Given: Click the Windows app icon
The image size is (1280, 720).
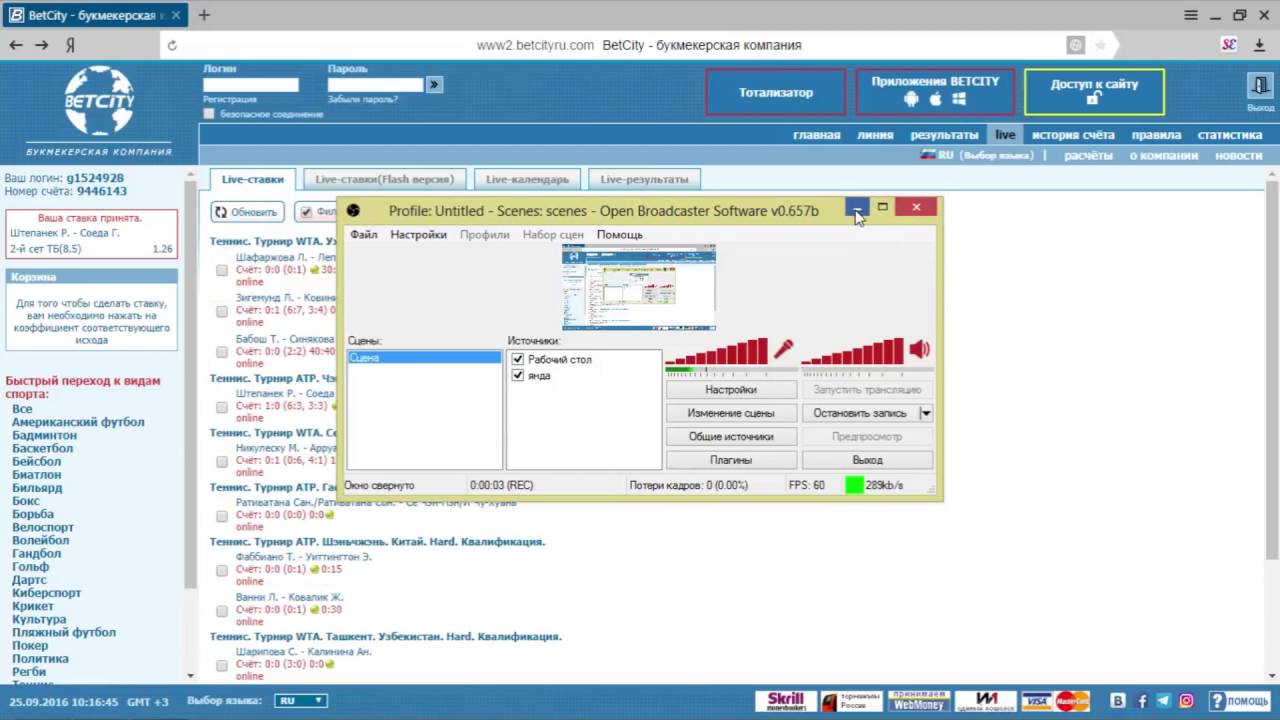Looking at the screenshot, I should (x=959, y=99).
